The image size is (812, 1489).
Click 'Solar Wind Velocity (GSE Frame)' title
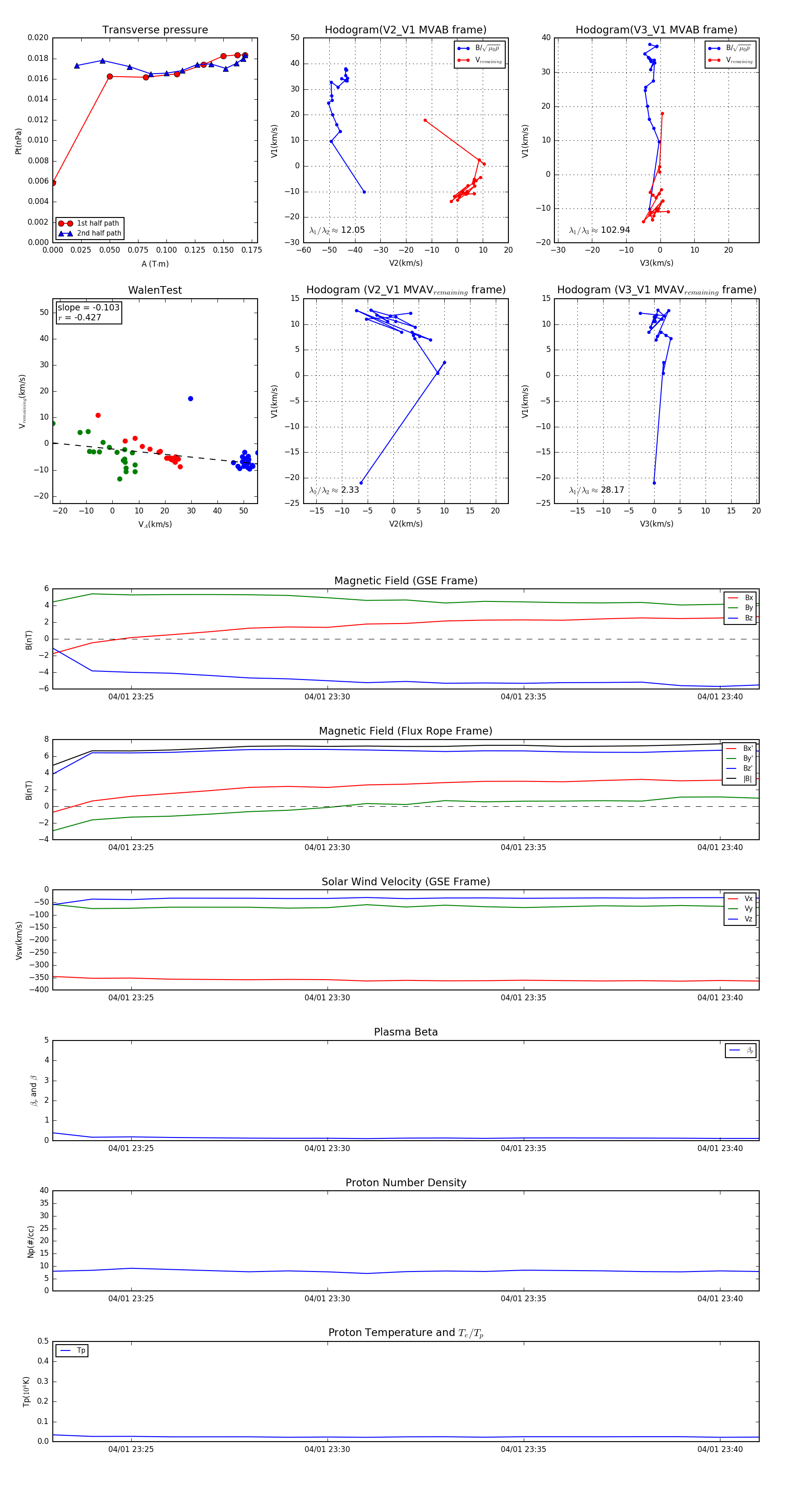406,882
